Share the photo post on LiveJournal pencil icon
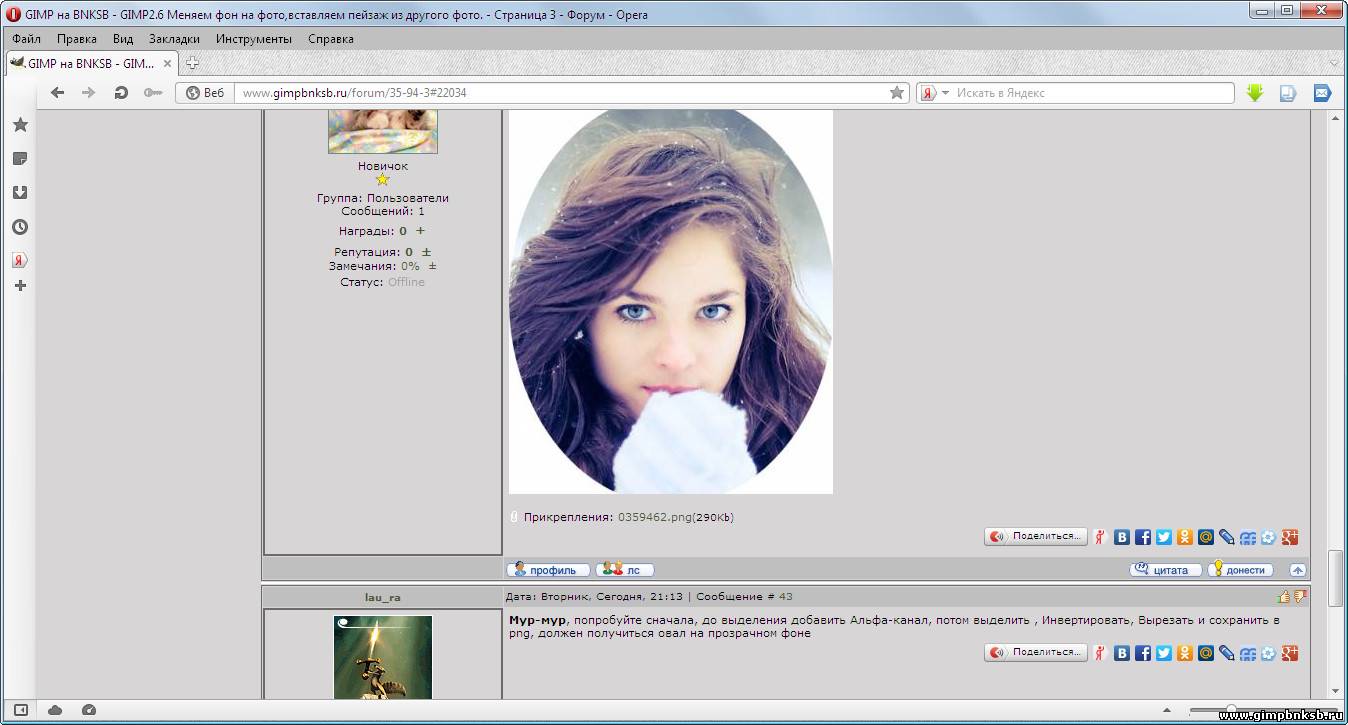The image size is (1348, 725). pyautogui.click(x=1227, y=537)
